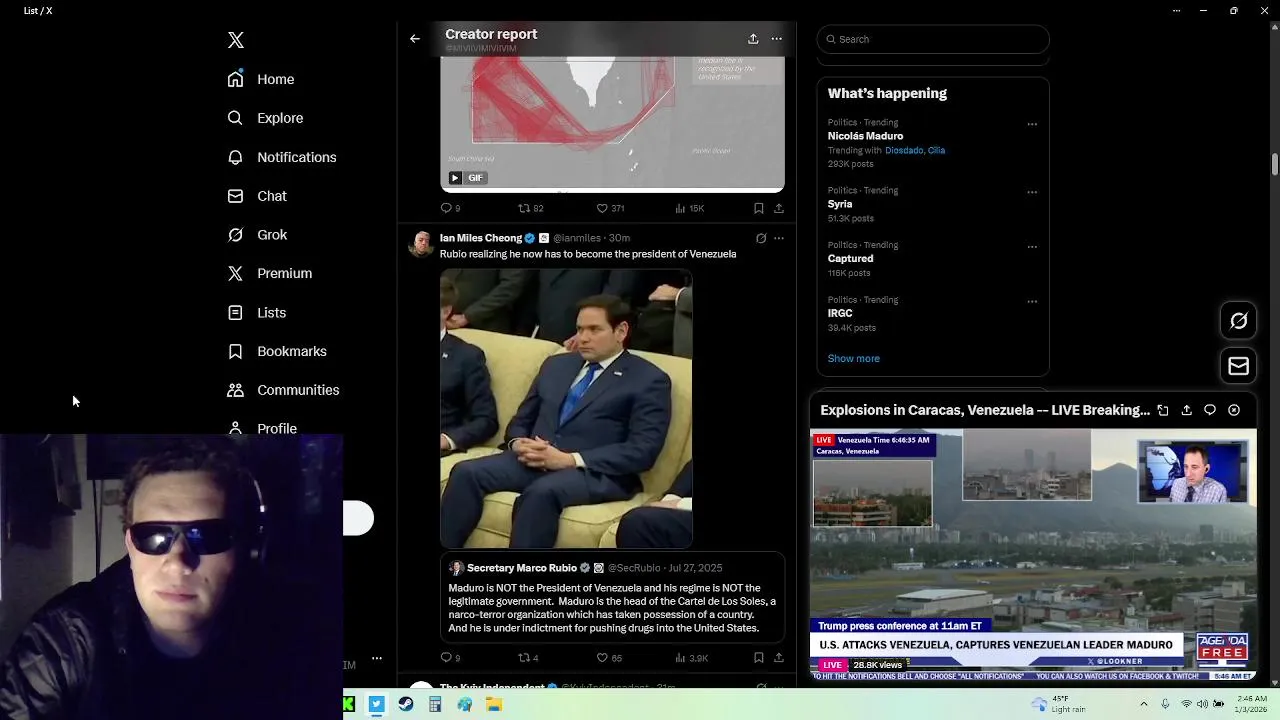Open the Explore page
1280x720 pixels.
(x=264, y=118)
